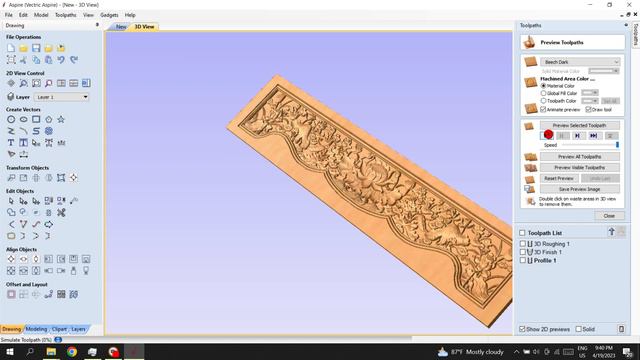Switch to the New 2D view tab
Screen dimensions: 640x360
[x=121, y=27]
